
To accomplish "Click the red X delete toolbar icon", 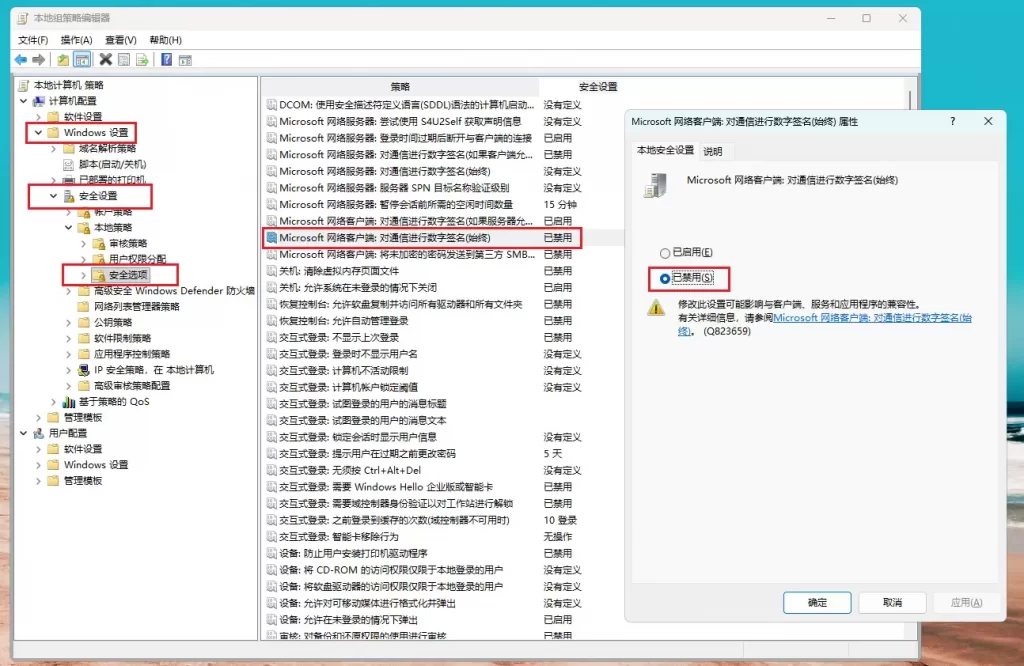I will click(x=106, y=60).
